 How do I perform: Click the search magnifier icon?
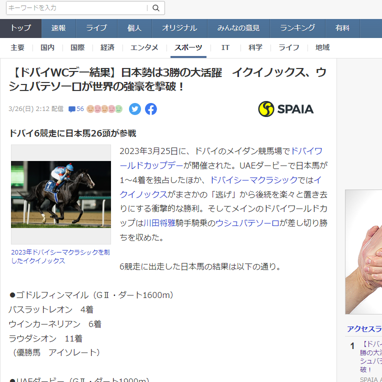click(156, 8)
